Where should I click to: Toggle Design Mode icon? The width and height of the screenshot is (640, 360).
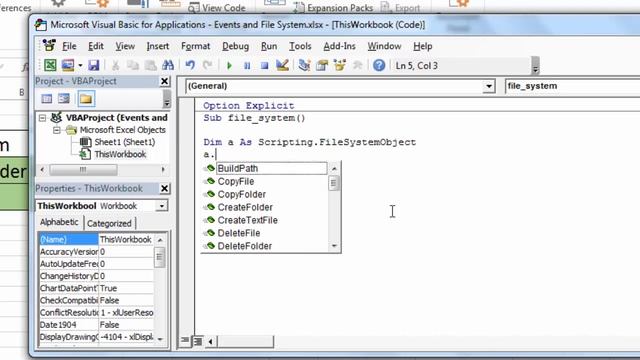click(282, 65)
